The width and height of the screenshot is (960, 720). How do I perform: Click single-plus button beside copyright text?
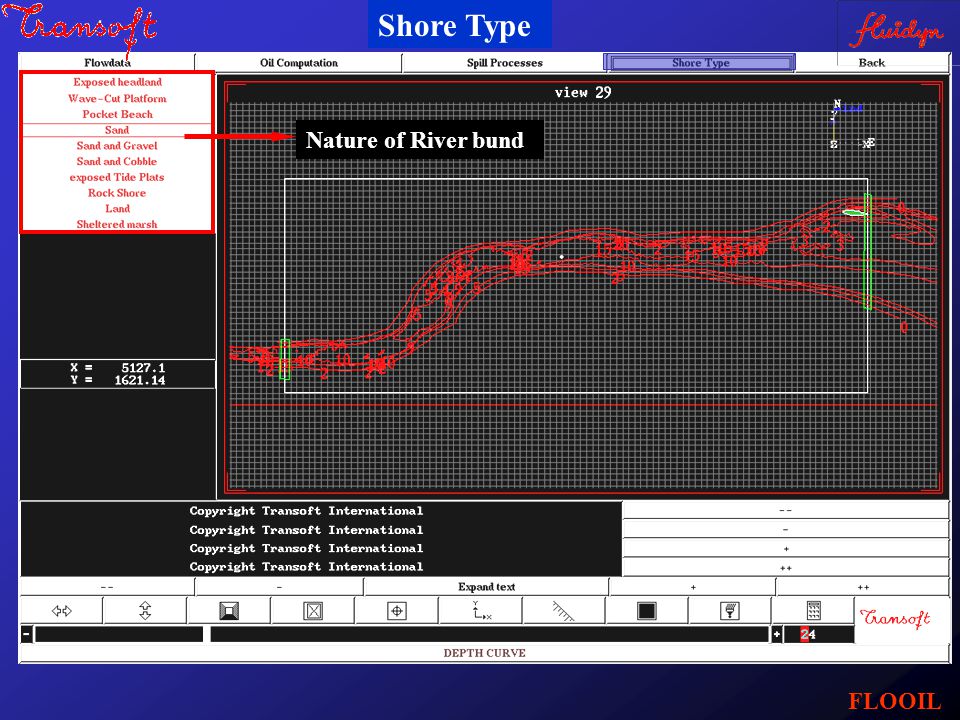(x=786, y=549)
